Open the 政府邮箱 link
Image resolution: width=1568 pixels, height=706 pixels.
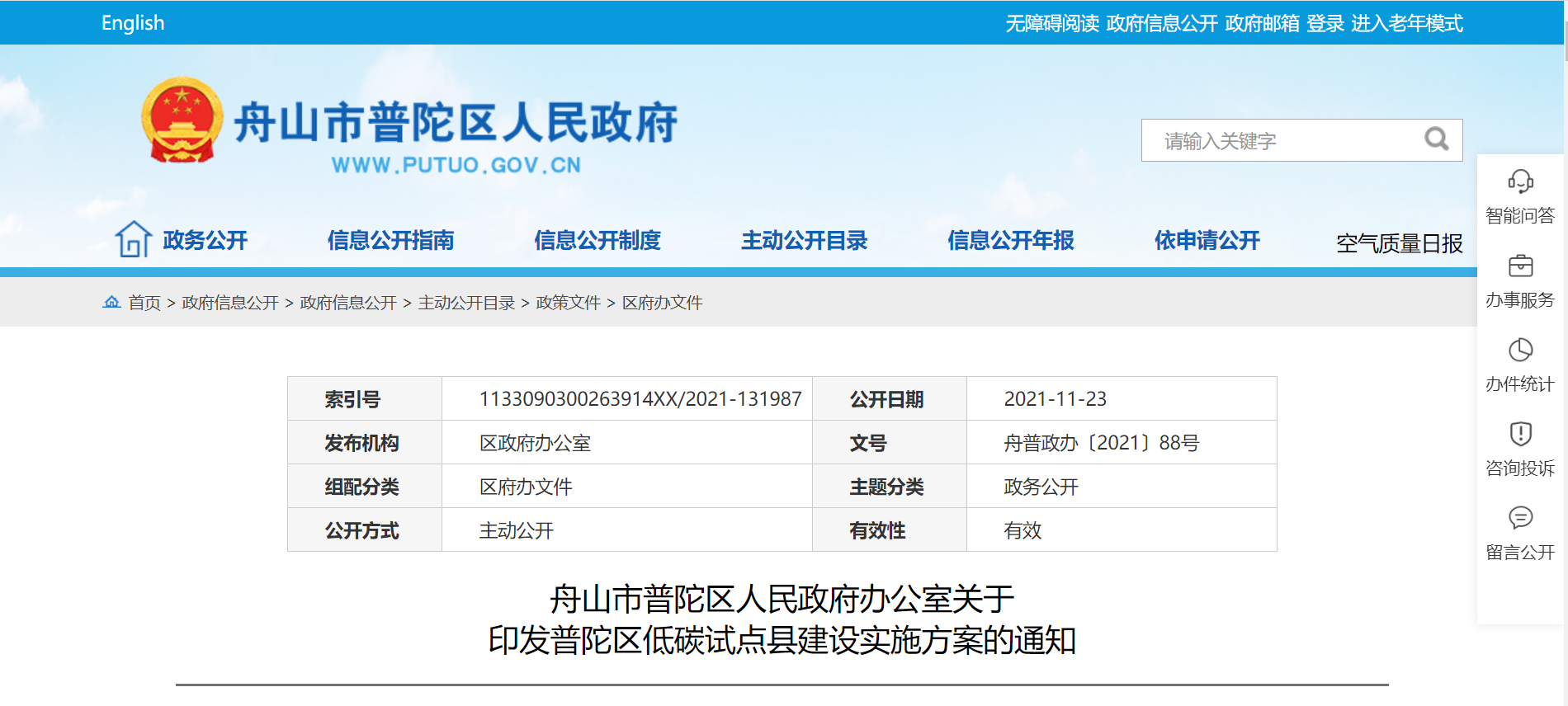tap(1262, 23)
